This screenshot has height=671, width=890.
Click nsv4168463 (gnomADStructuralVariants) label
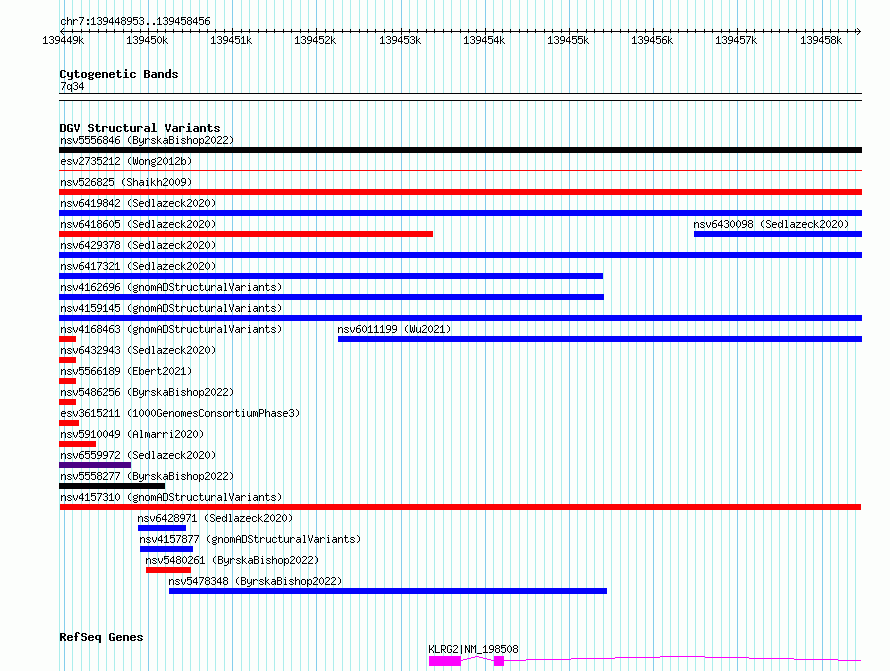point(171,329)
